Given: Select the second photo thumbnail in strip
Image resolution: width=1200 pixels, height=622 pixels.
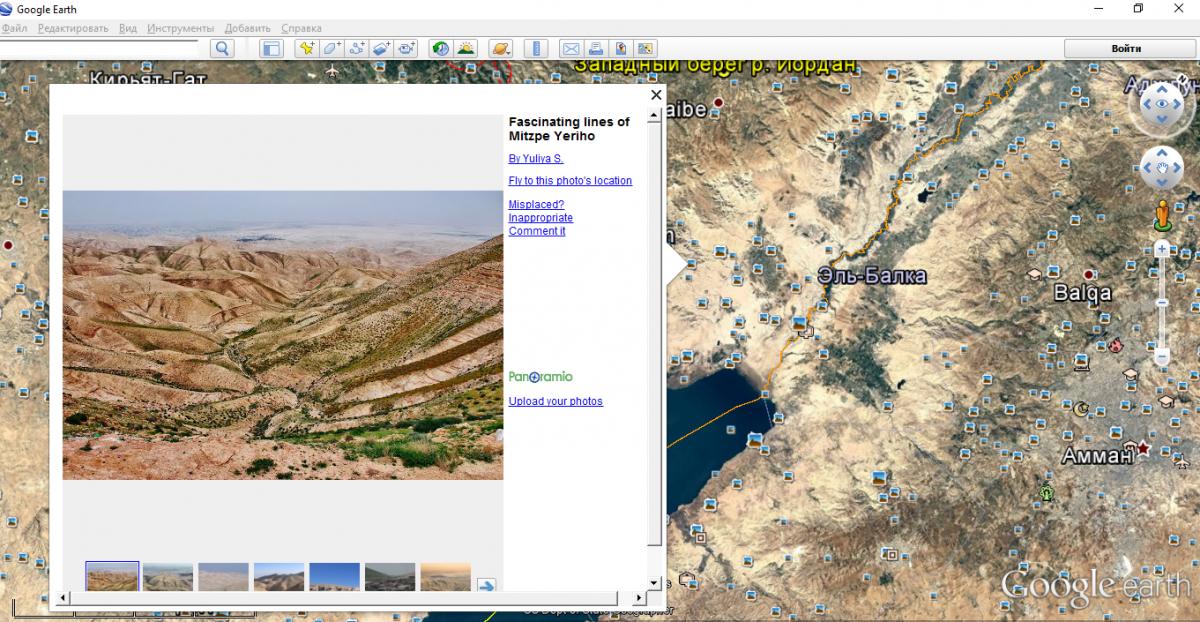Looking at the screenshot, I should pyautogui.click(x=168, y=577).
